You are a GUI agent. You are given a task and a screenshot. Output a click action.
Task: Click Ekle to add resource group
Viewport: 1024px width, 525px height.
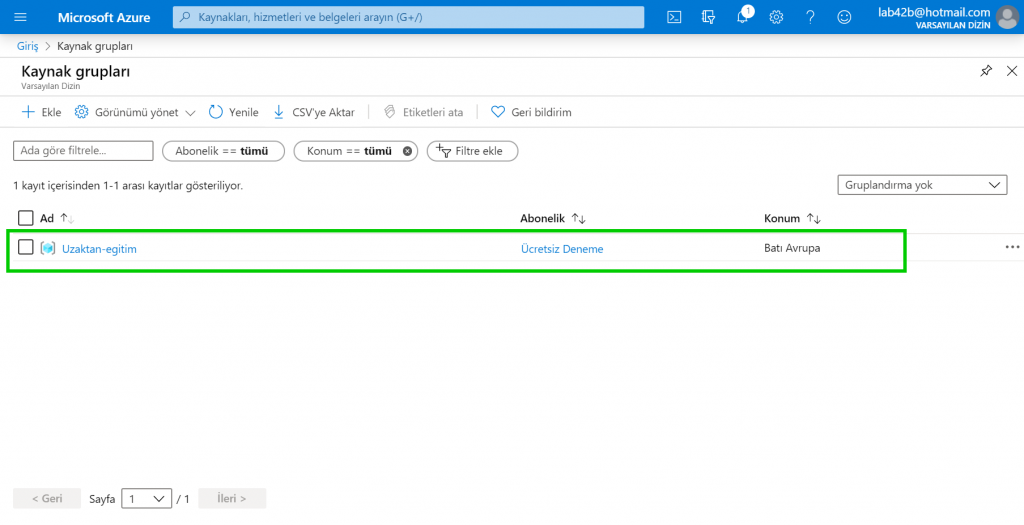point(41,112)
